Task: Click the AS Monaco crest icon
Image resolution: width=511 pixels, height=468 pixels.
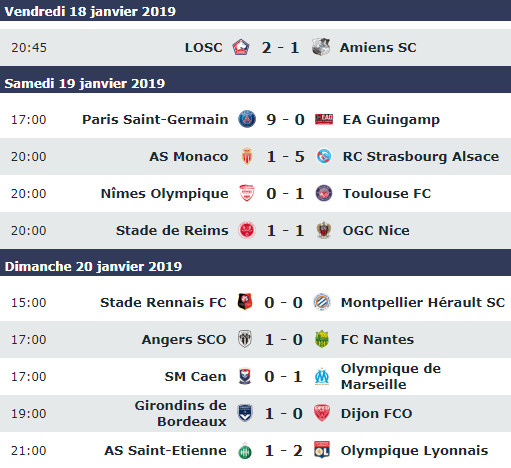Action: (x=247, y=156)
